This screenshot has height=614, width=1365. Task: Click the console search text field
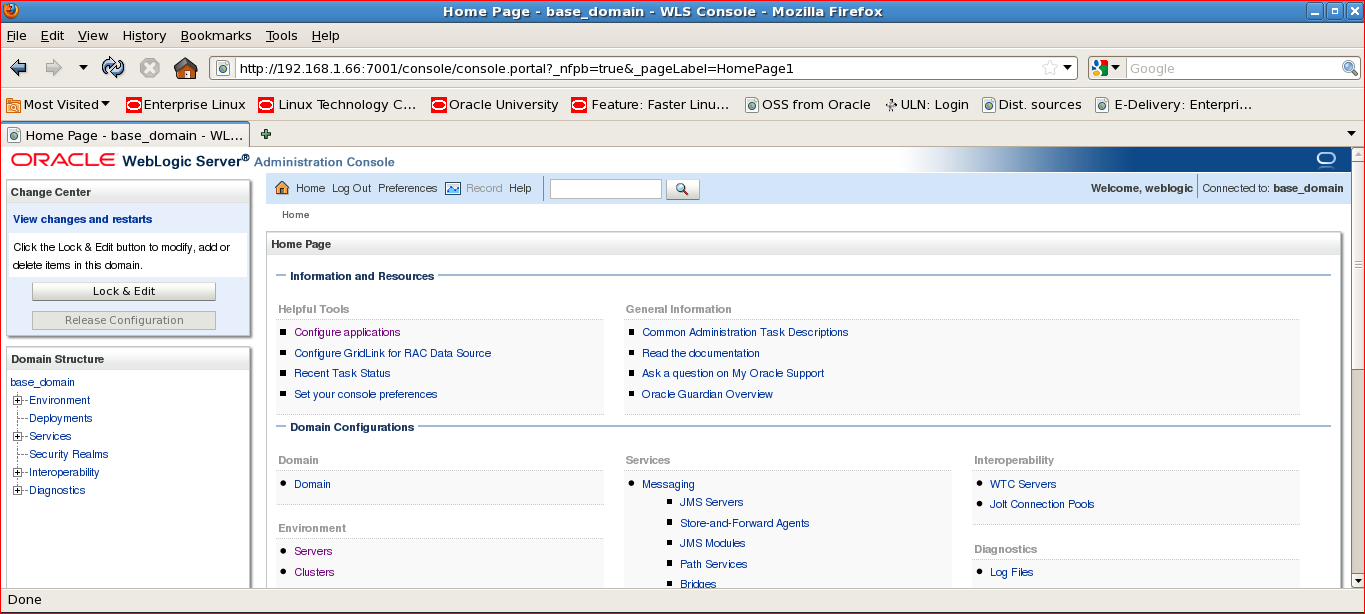click(x=606, y=189)
